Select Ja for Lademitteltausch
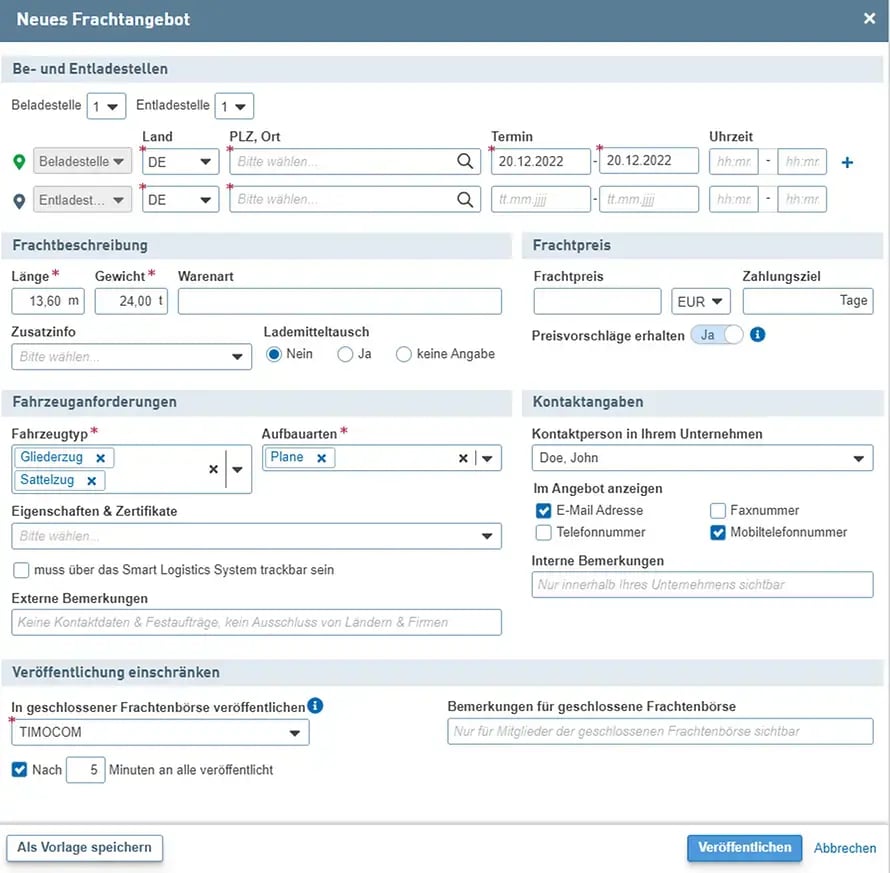 345,354
